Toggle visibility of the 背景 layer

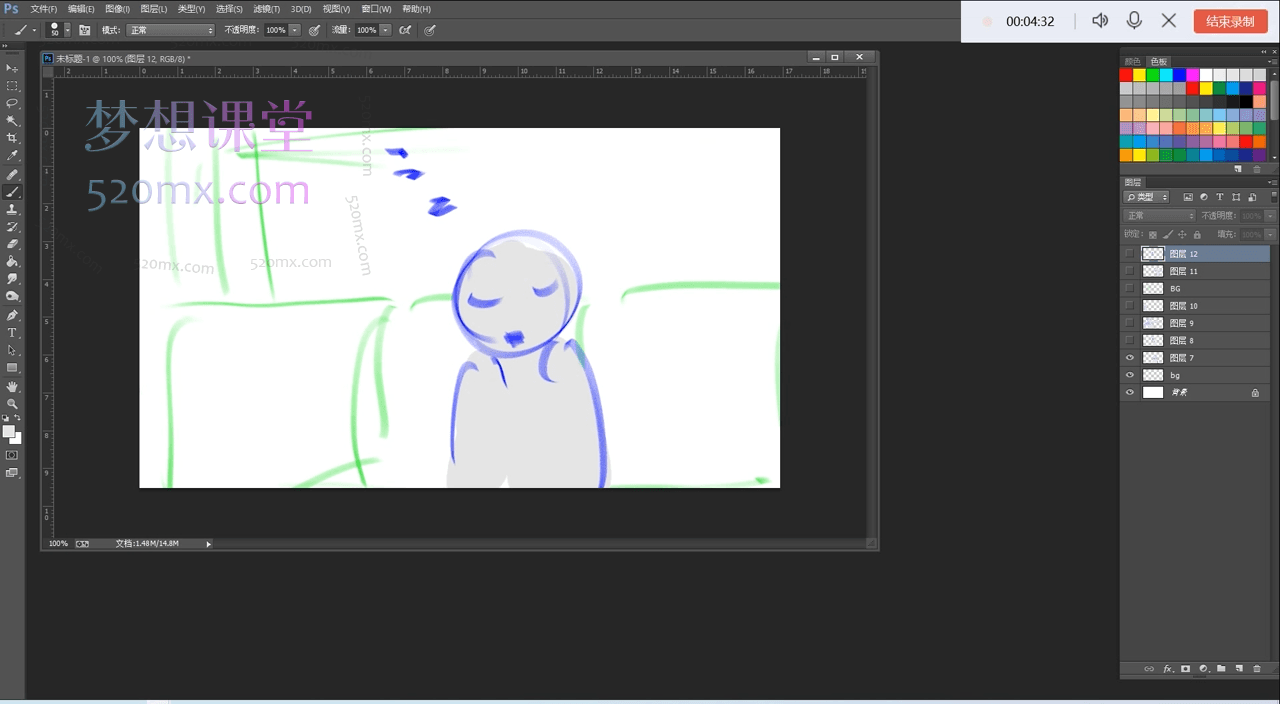point(1130,393)
